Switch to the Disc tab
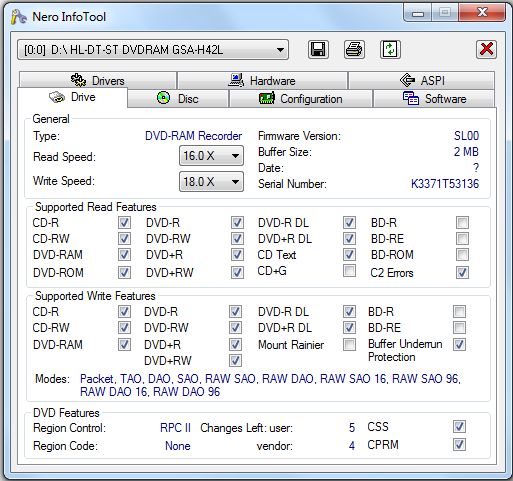The height and width of the screenshot is (481, 513). click(178, 99)
